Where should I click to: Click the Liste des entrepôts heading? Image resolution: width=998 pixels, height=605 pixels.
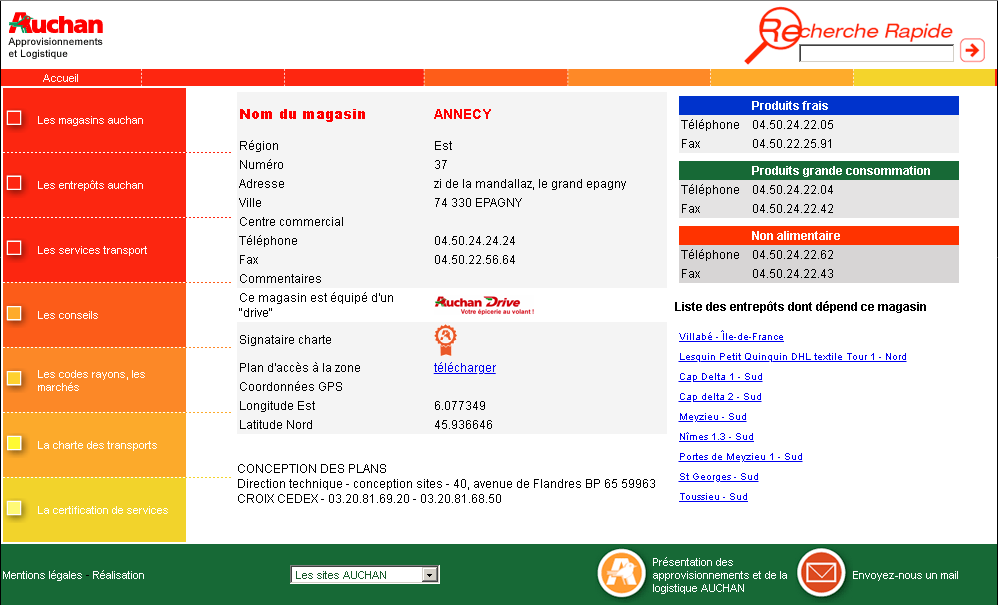point(800,307)
